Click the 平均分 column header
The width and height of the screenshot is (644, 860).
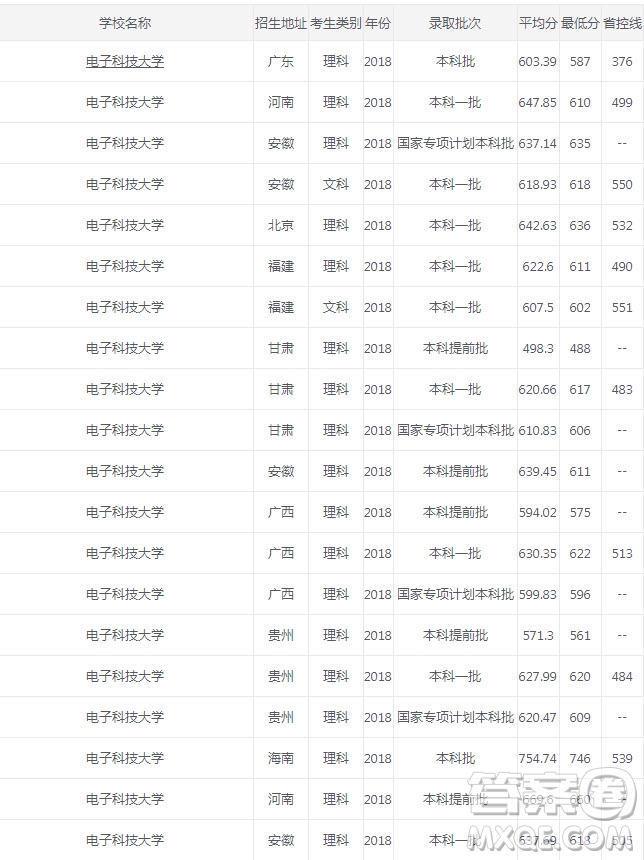pos(538,23)
